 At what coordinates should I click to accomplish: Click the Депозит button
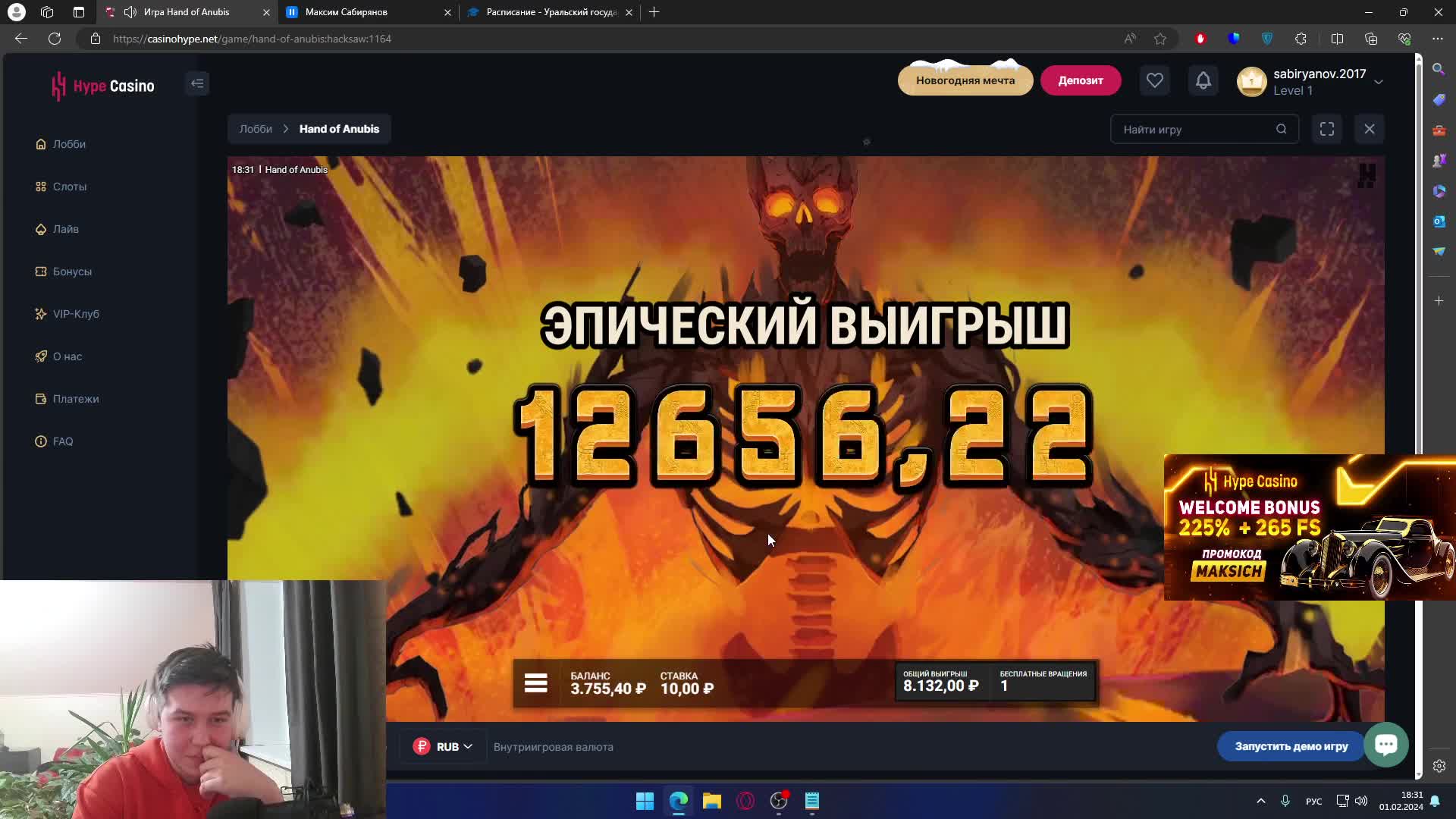click(1081, 80)
